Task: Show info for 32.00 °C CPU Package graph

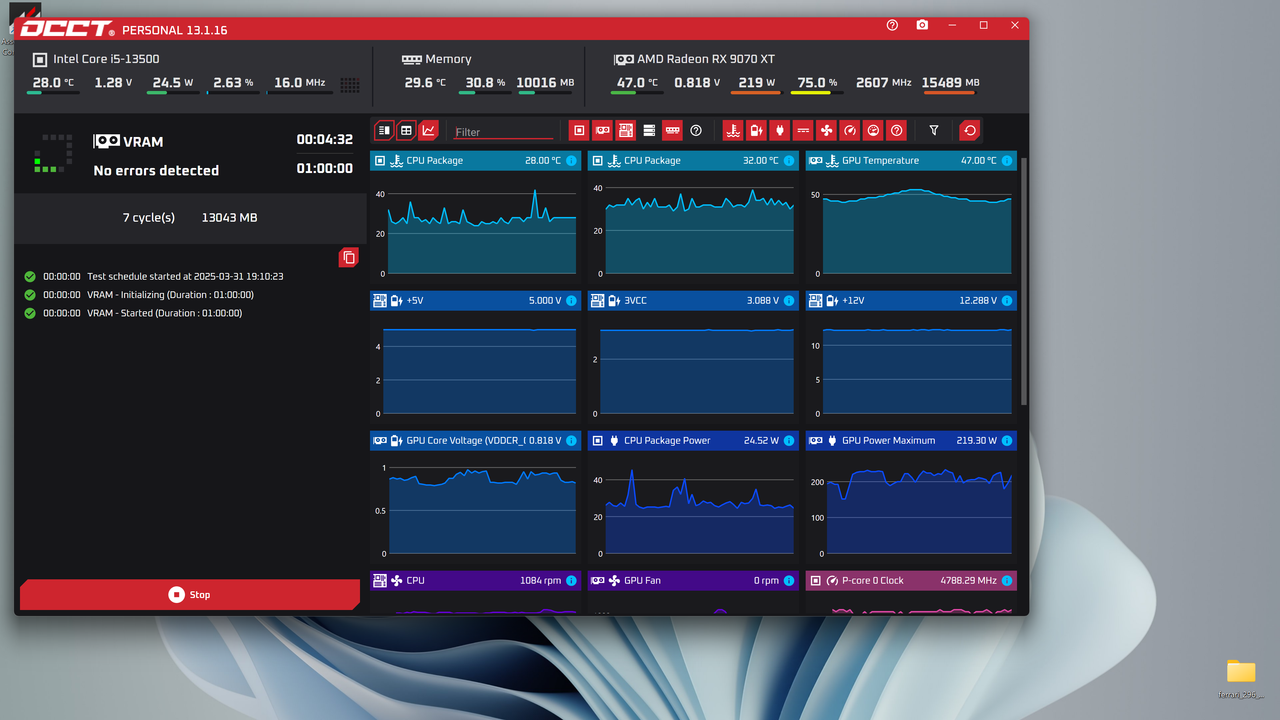Action: click(789, 160)
